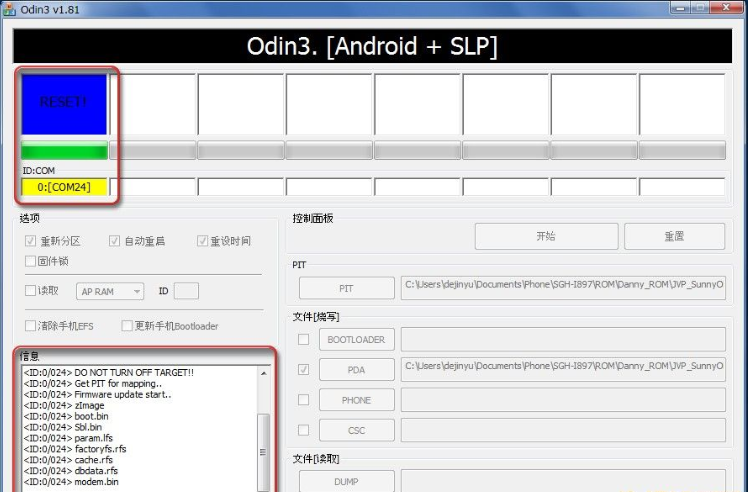The image size is (749, 492).
Task: Click the ID input box beside AP RAM
Action: (186, 291)
